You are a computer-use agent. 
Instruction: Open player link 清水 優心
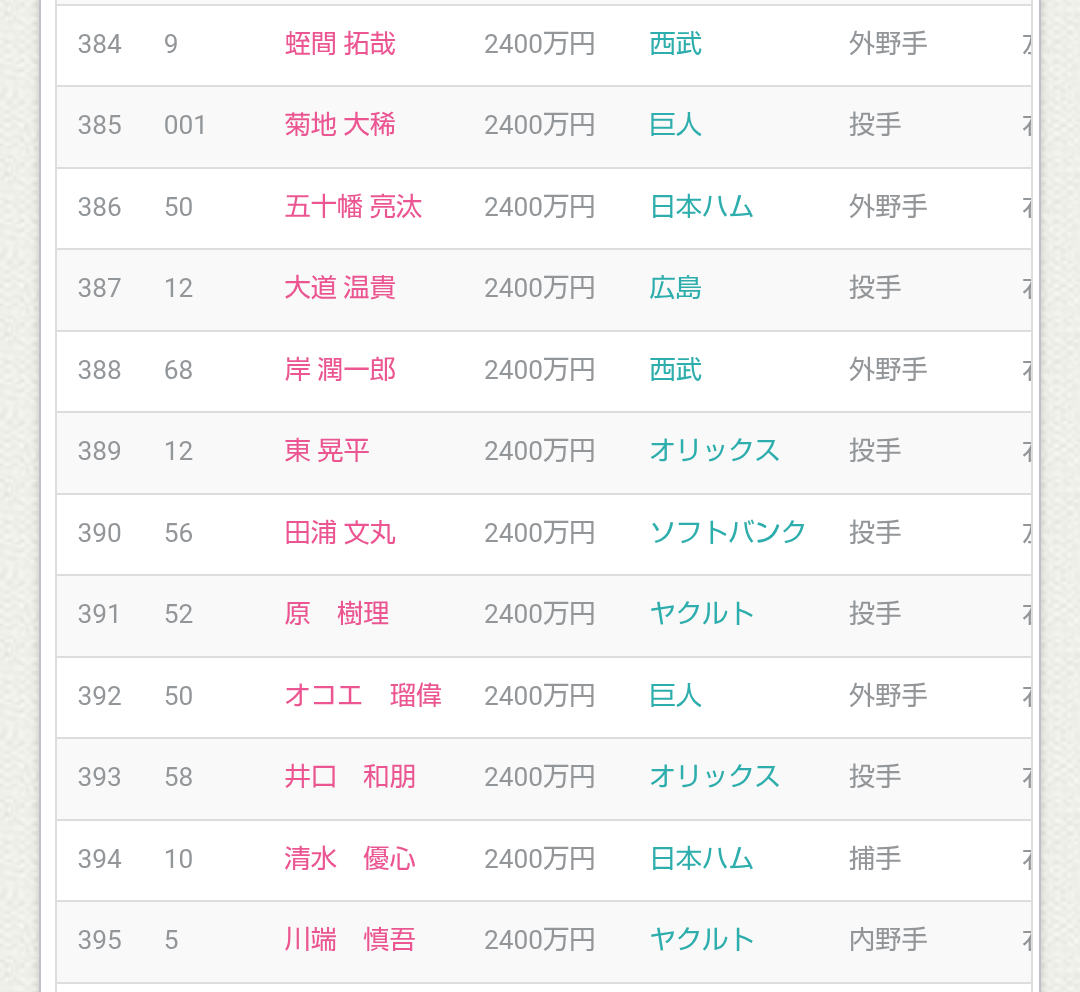coord(350,858)
